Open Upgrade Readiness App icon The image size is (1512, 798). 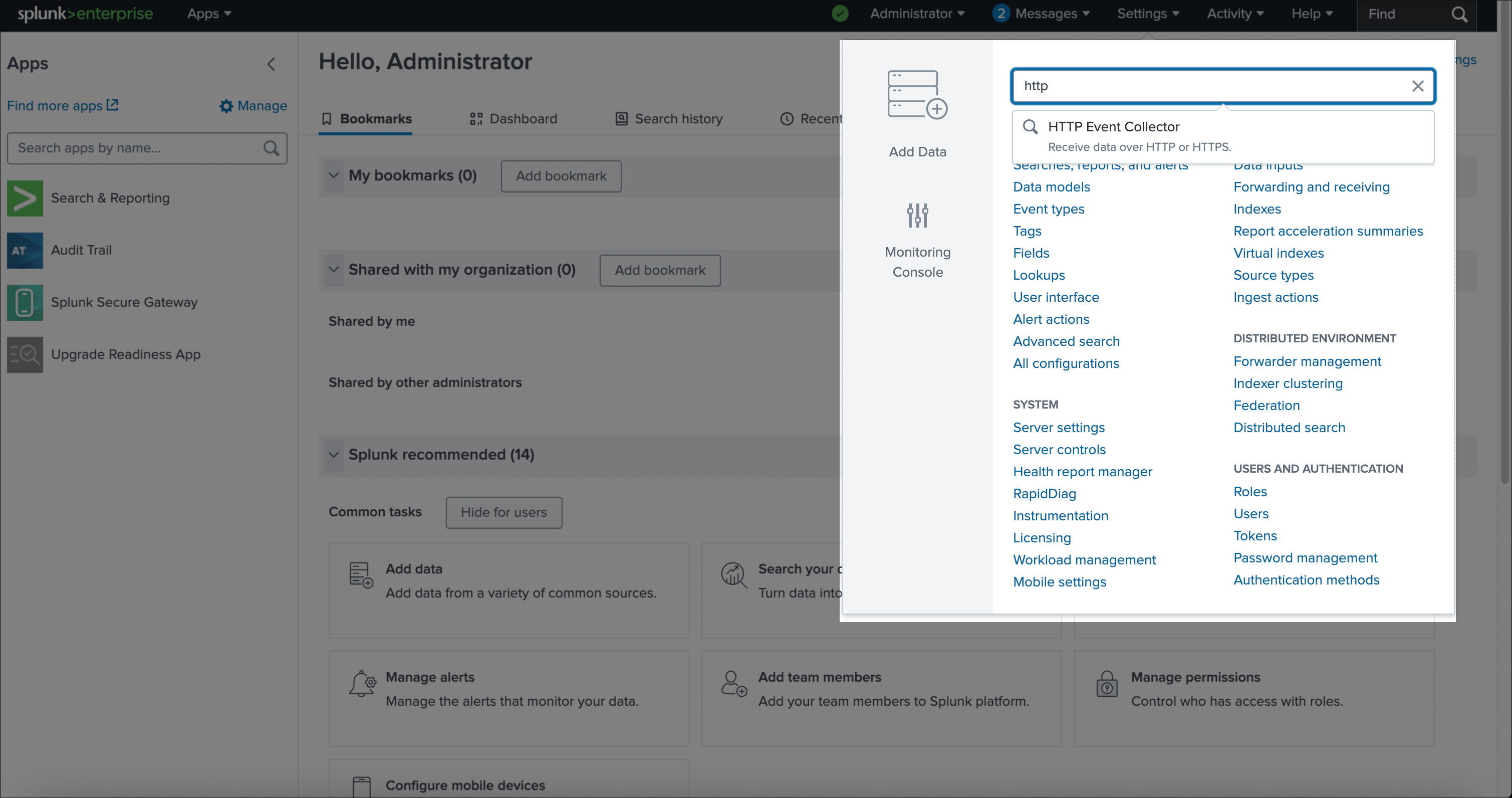[x=25, y=355]
